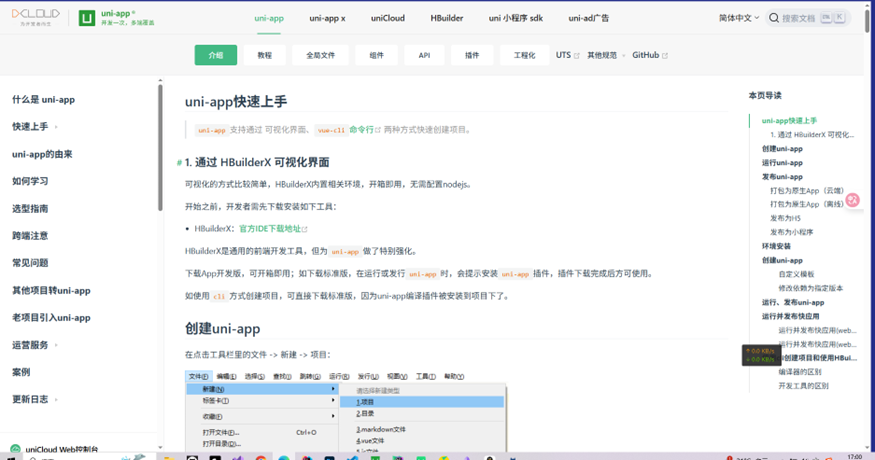Jump to 发布为小程序 in outline

791,232
